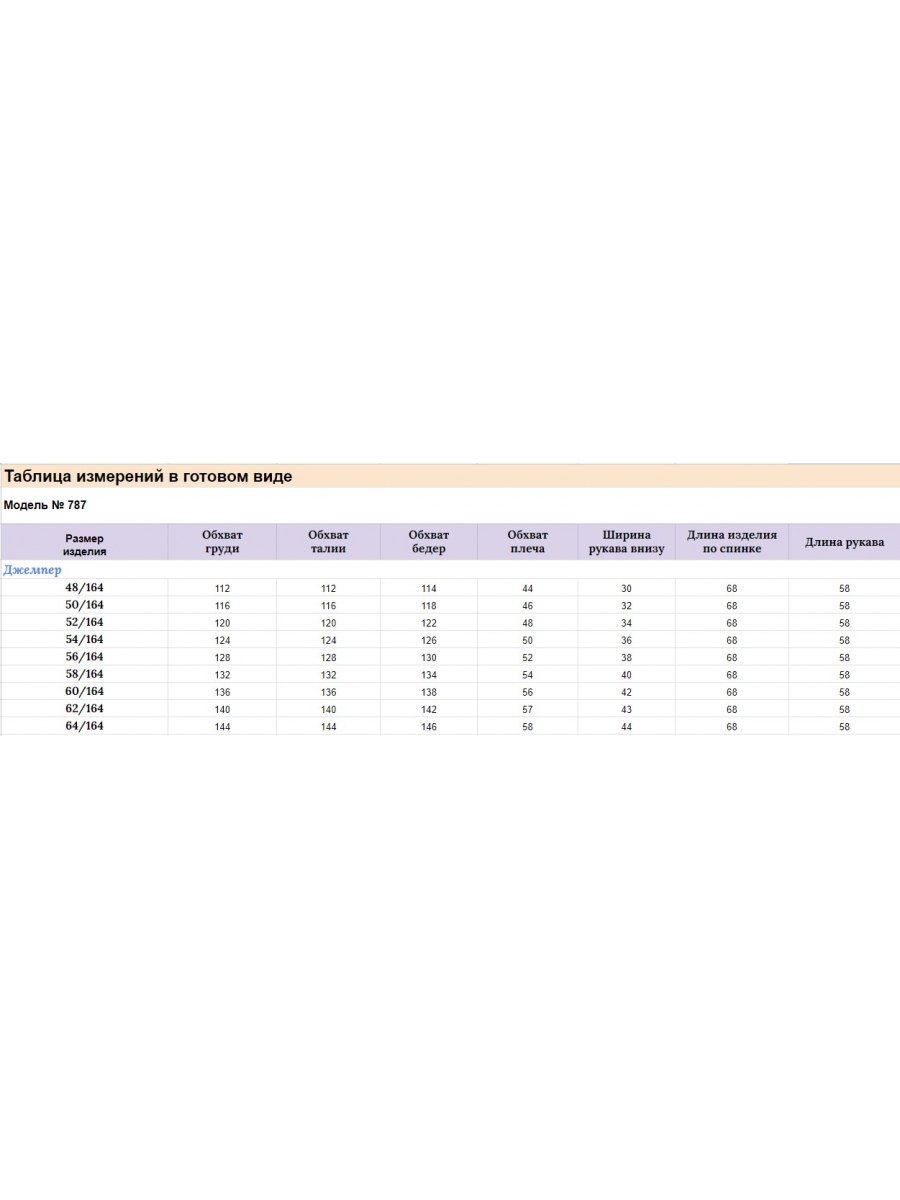Viewport: 900px width, 1200px height.
Task: Click the 52/164 size row label
Action: (84, 622)
